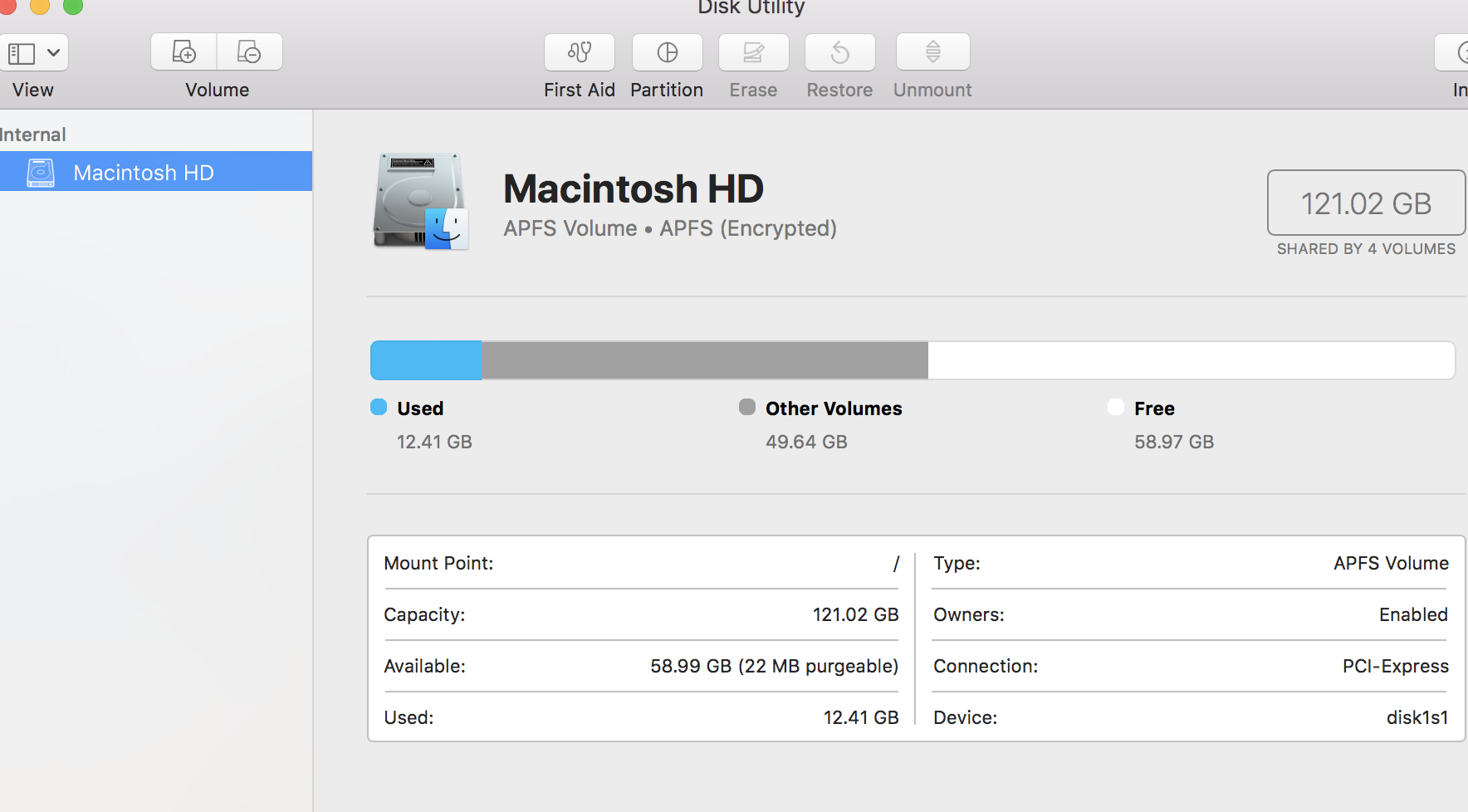This screenshot has width=1468, height=812.
Task: Click the Internal sidebar header
Action: (33, 135)
